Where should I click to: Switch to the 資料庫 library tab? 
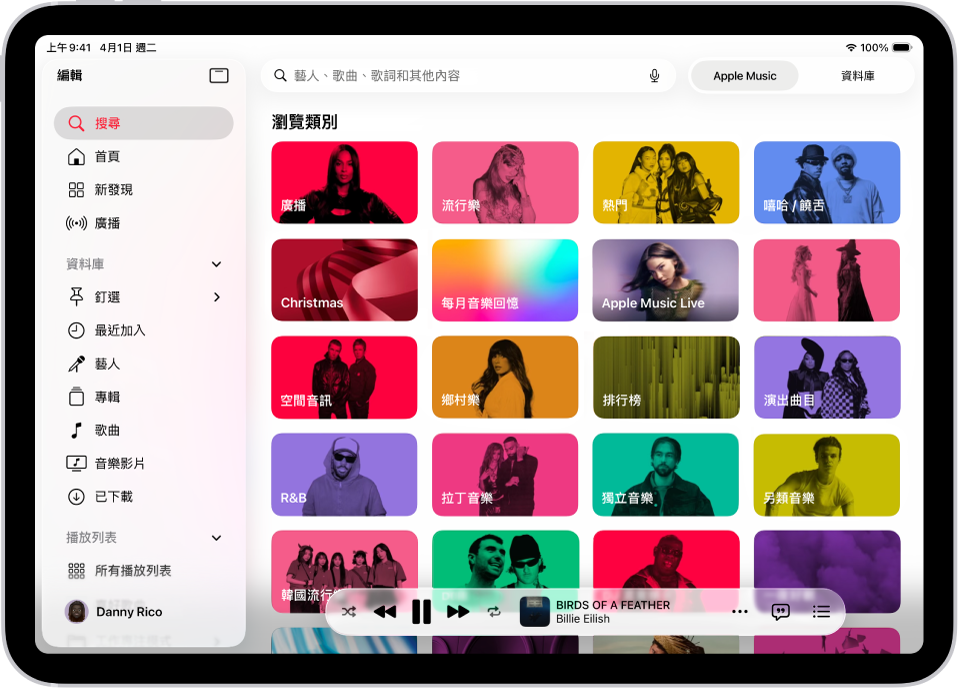pyautogui.click(x=857, y=76)
